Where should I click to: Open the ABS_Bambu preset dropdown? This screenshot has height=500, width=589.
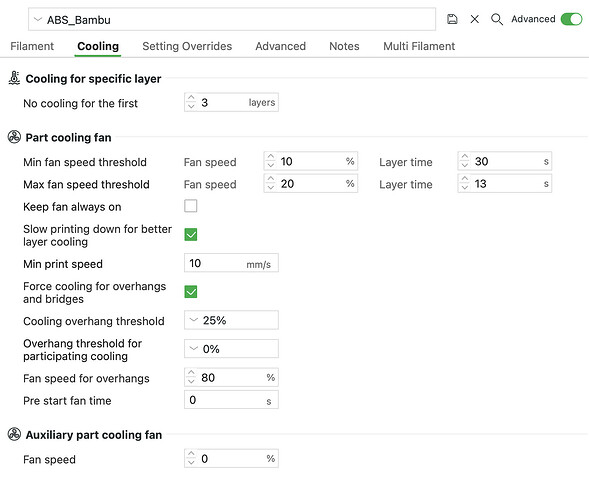coord(232,19)
